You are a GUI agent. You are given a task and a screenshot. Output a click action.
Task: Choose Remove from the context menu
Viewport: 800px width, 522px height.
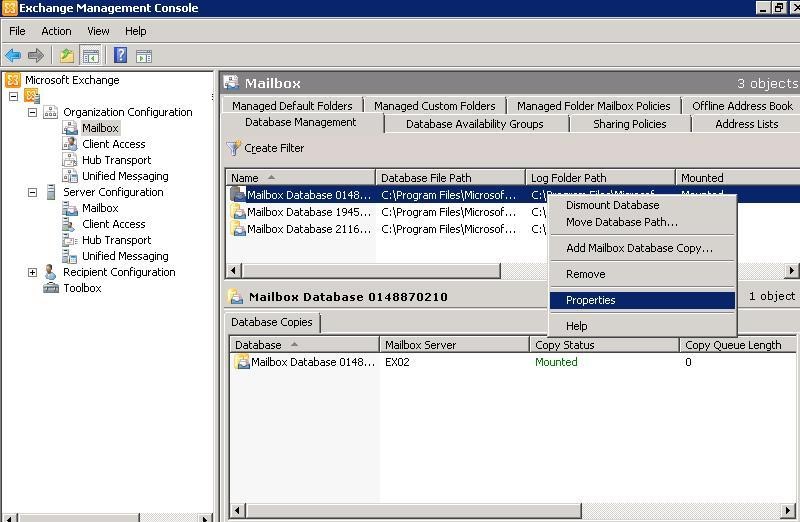[x=642, y=274]
